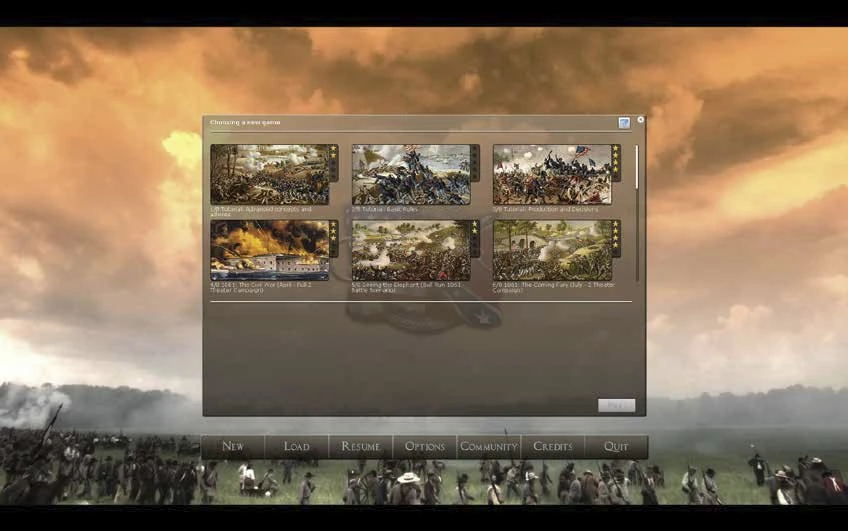The height and width of the screenshot is (531, 848).
Task: Show the Credits screen
Action: 552,447
